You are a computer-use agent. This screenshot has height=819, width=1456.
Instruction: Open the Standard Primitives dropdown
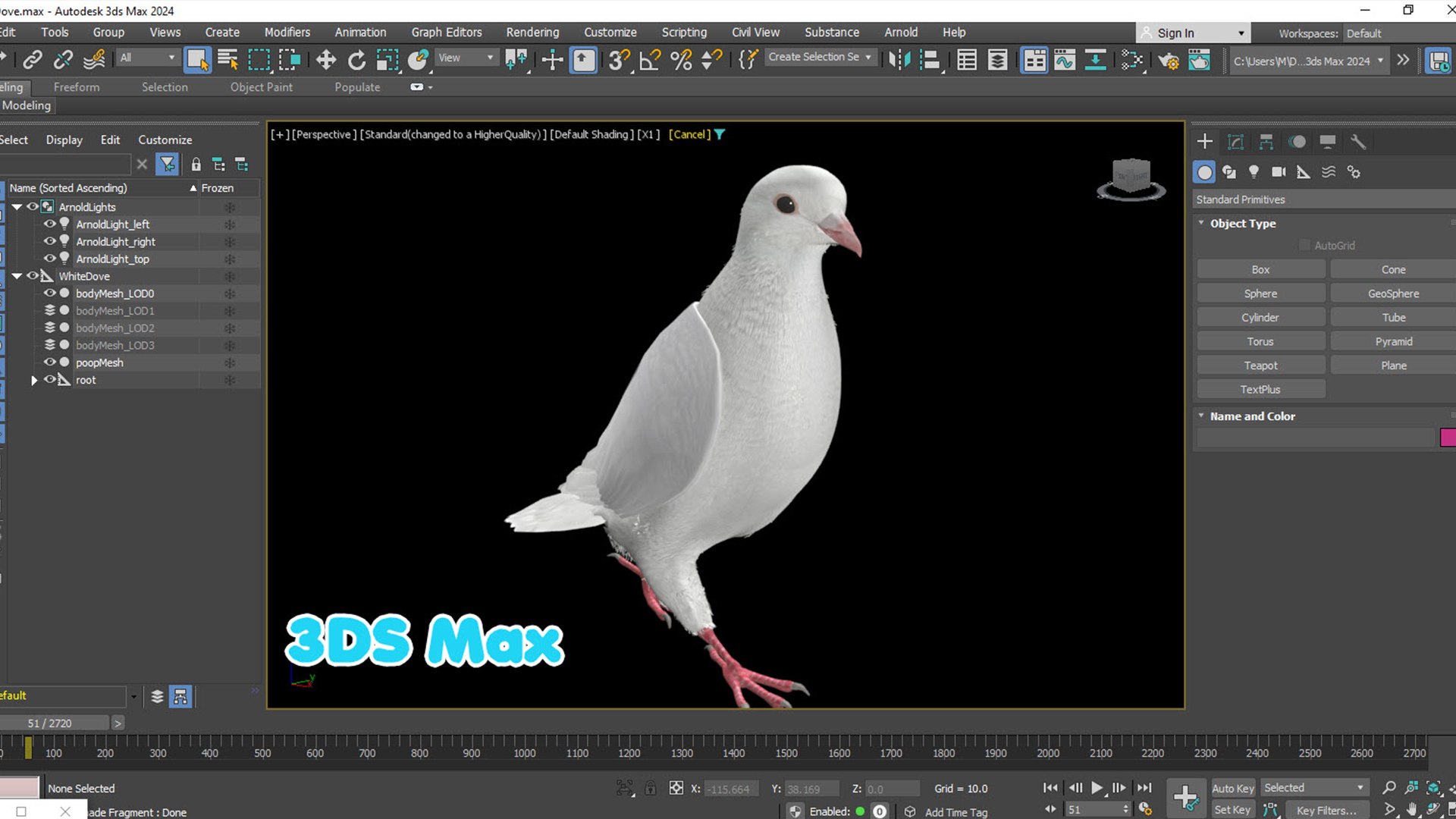pyautogui.click(x=1323, y=199)
